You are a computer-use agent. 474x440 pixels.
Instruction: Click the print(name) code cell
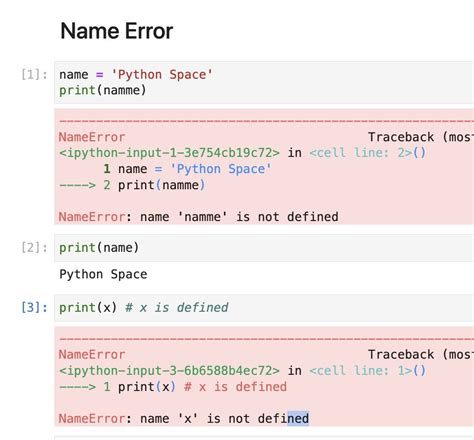click(264, 248)
